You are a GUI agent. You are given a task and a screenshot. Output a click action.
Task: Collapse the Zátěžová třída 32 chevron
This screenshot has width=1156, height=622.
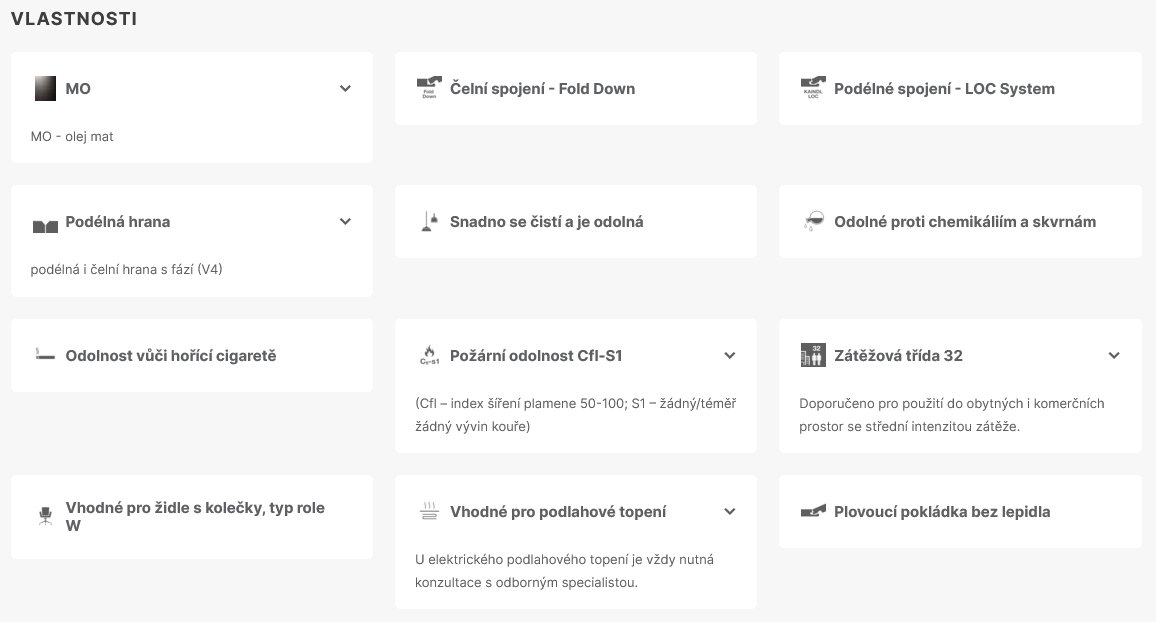pyautogui.click(x=1114, y=356)
